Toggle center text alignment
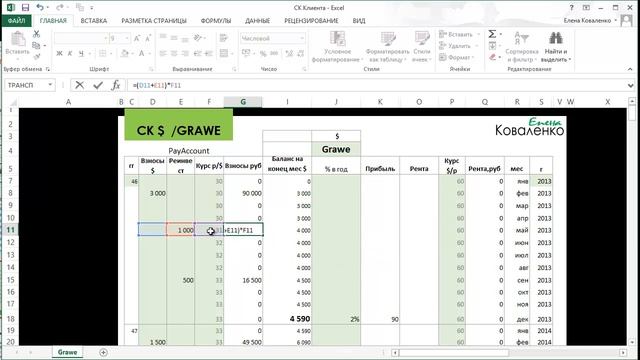 point(174,53)
